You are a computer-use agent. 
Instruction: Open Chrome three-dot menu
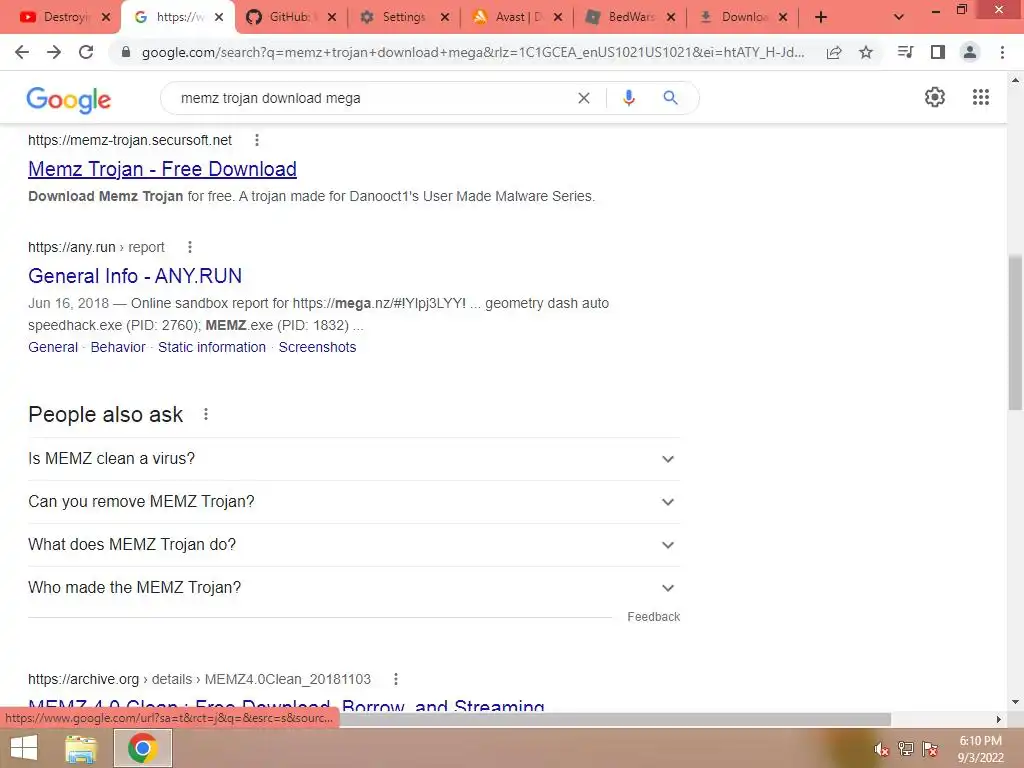coord(1002,52)
